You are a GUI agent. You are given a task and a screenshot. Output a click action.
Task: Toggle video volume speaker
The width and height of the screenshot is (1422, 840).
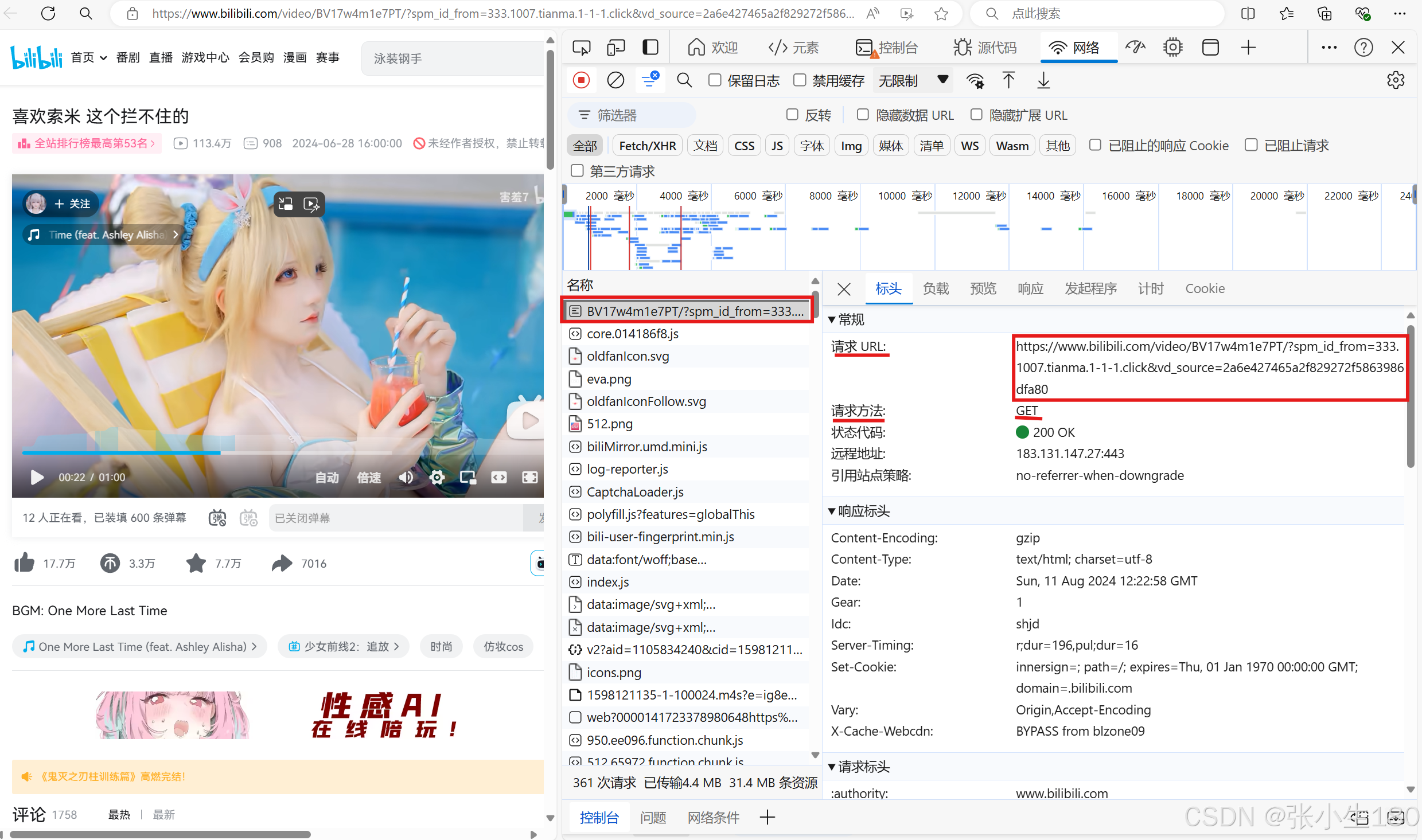[406, 477]
